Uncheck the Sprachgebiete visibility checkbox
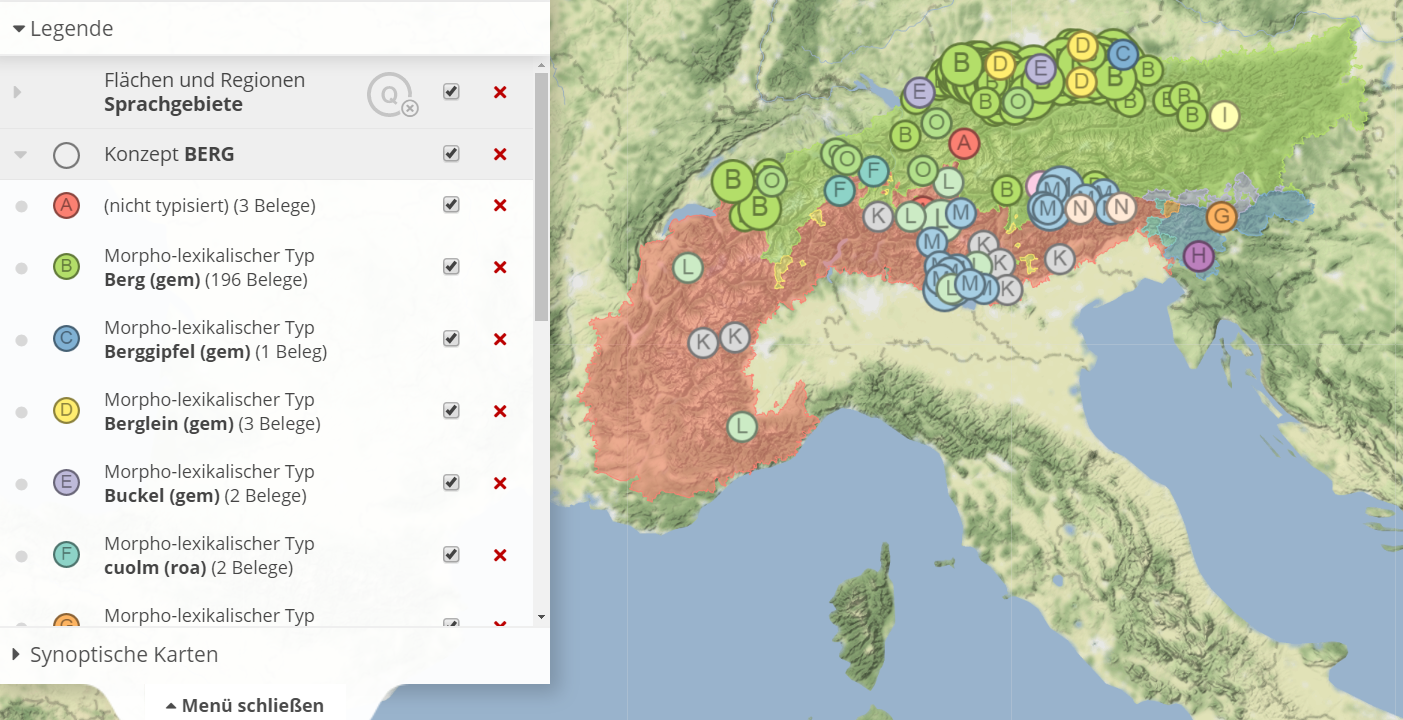The height and width of the screenshot is (720, 1403). click(x=451, y=92)
